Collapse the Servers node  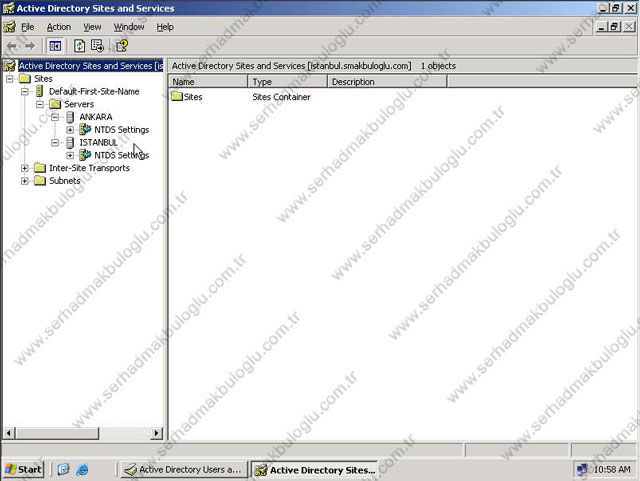click(40, 104)
